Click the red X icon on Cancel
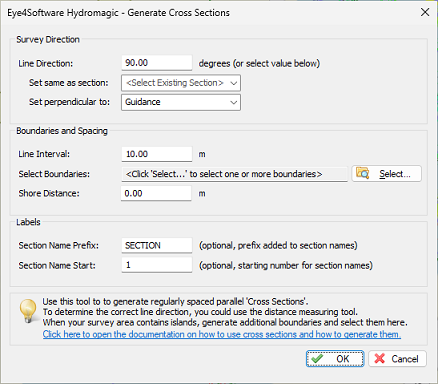 [x=379, y=359]
